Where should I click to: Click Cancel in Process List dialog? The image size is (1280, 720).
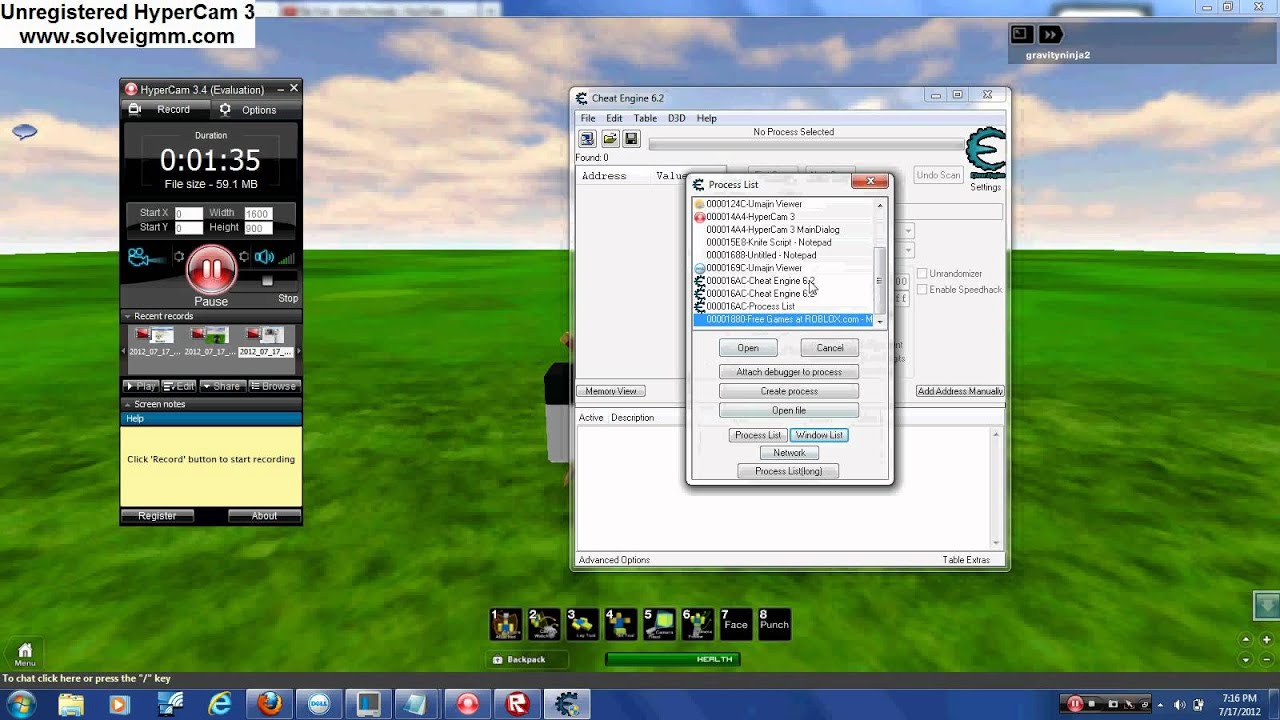tap(830, 348)
